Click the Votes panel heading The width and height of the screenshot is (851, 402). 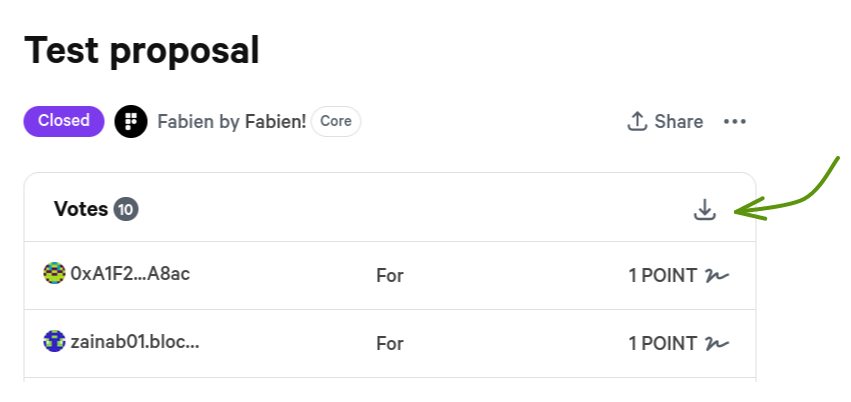coord(80,209)
